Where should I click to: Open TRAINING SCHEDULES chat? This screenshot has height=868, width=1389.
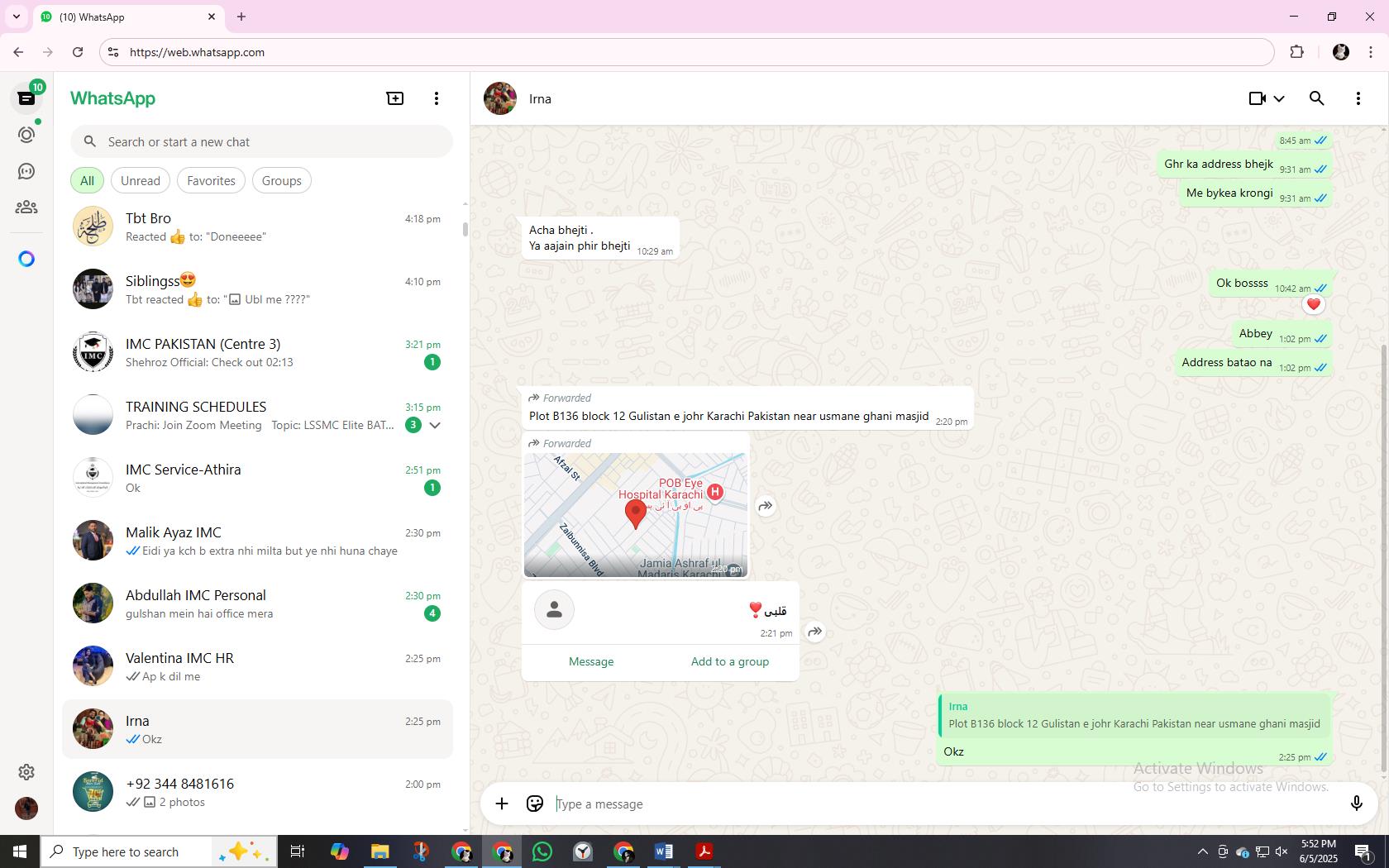[x=257, y=415]
